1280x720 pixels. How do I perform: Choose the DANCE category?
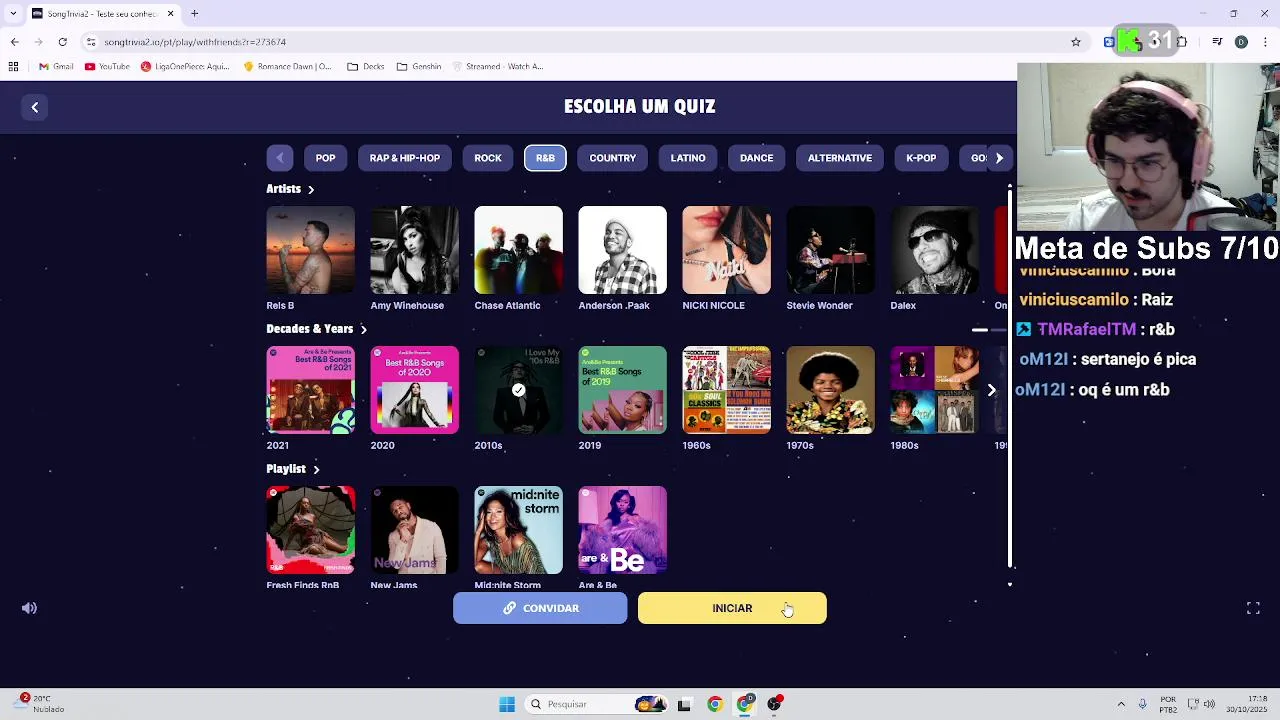pos(756,158)
